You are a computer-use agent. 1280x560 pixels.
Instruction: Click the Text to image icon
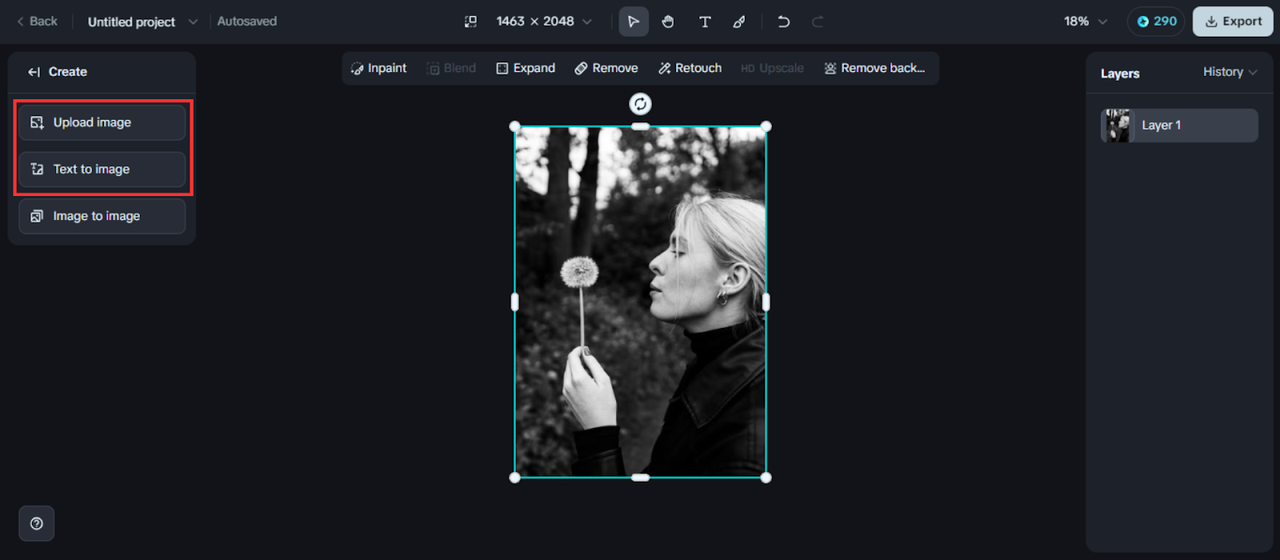(x=37, y=169)
